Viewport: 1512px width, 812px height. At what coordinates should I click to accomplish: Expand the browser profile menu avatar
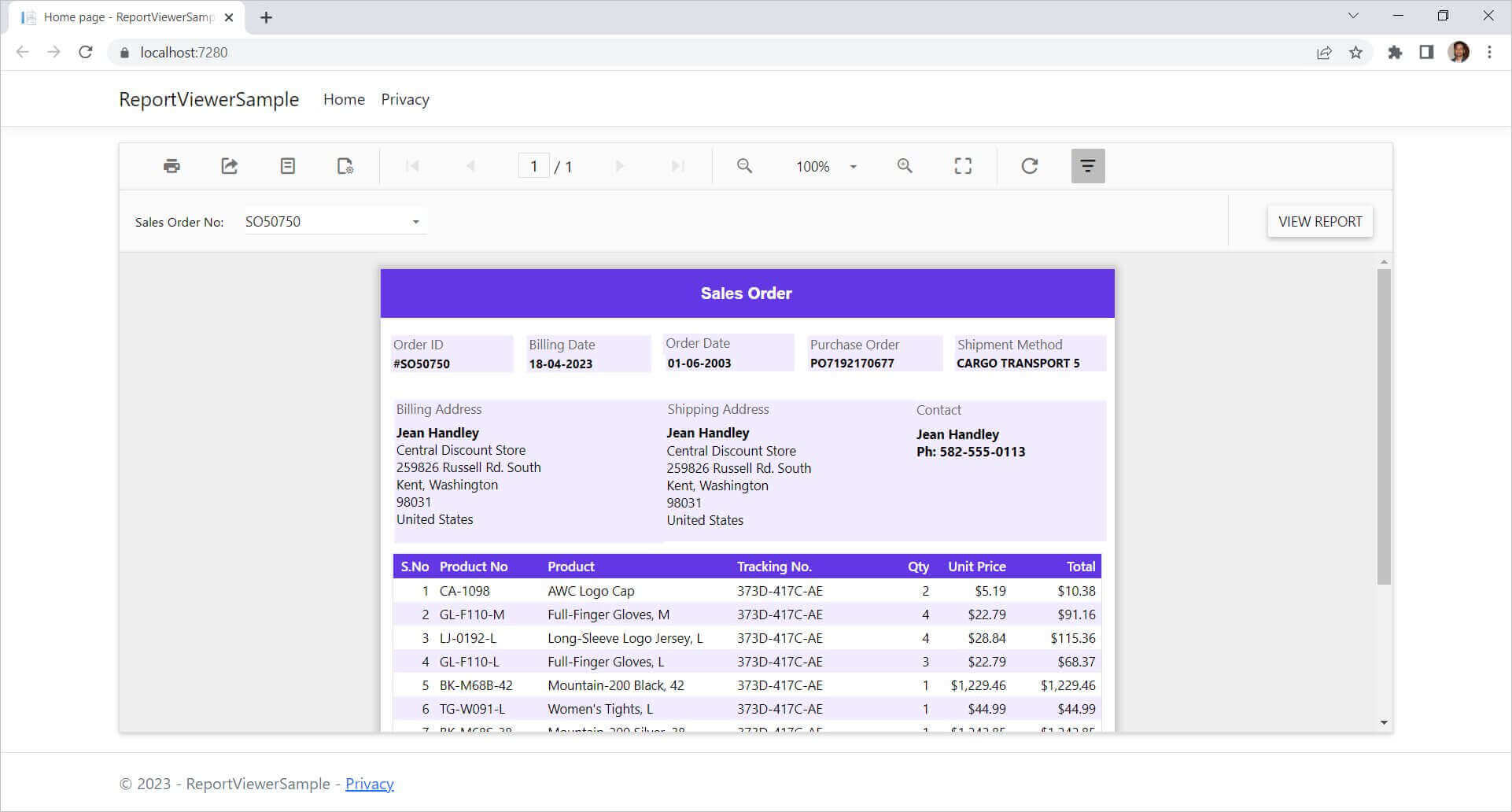point(1460,52)
